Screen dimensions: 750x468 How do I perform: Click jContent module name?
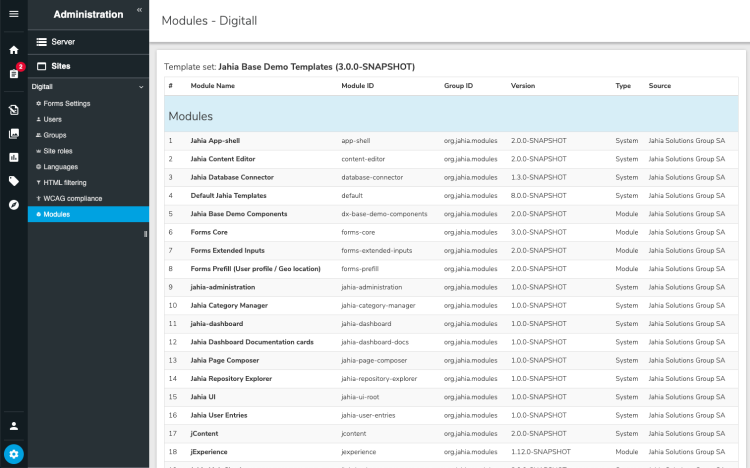pos(204,434)
